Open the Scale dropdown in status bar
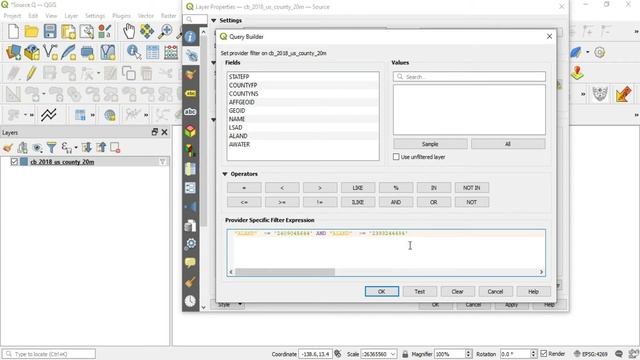This screenshot has width=640, height=360. click(393, 354)
